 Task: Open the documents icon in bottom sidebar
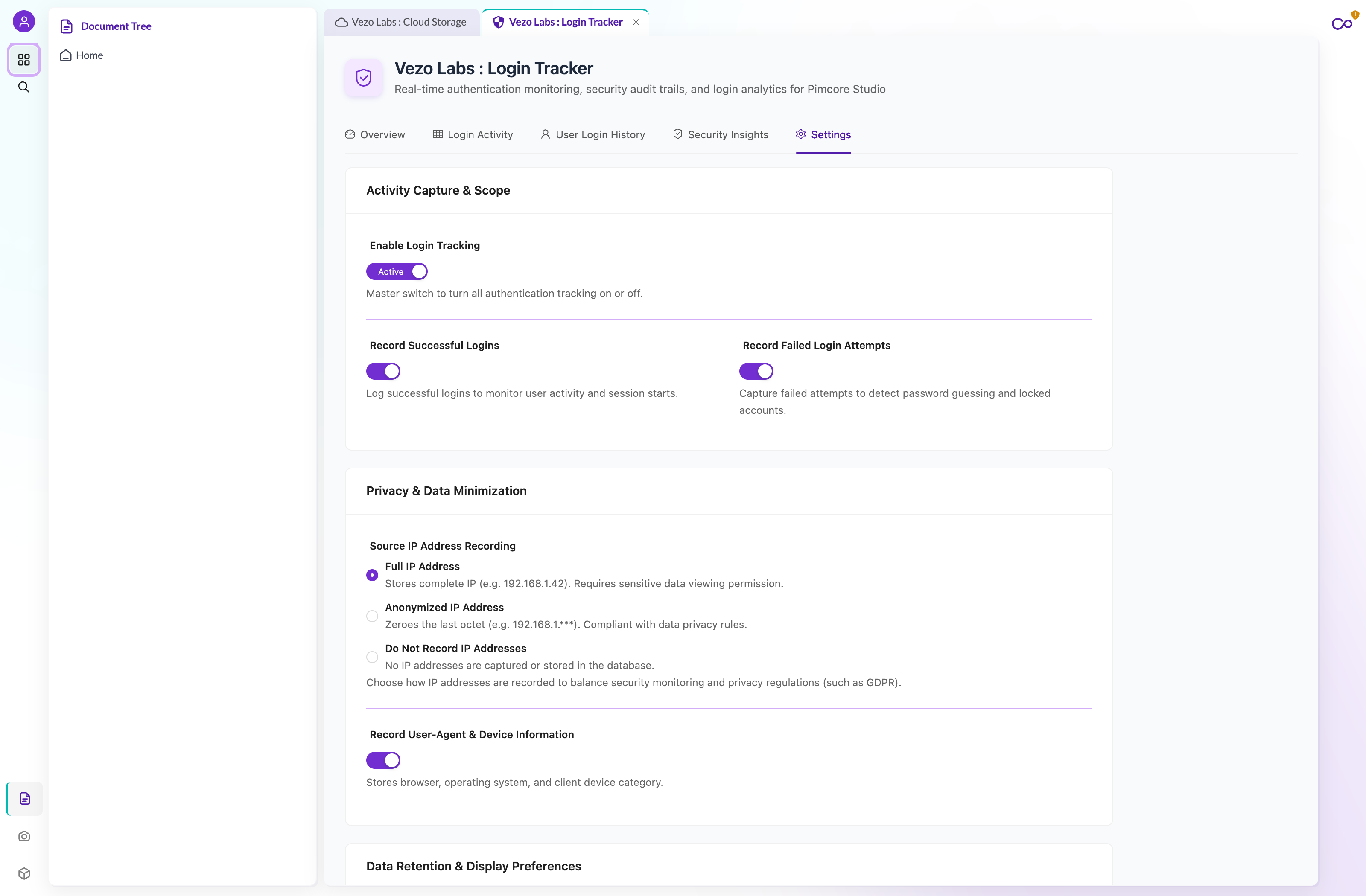tap(24, 798)
